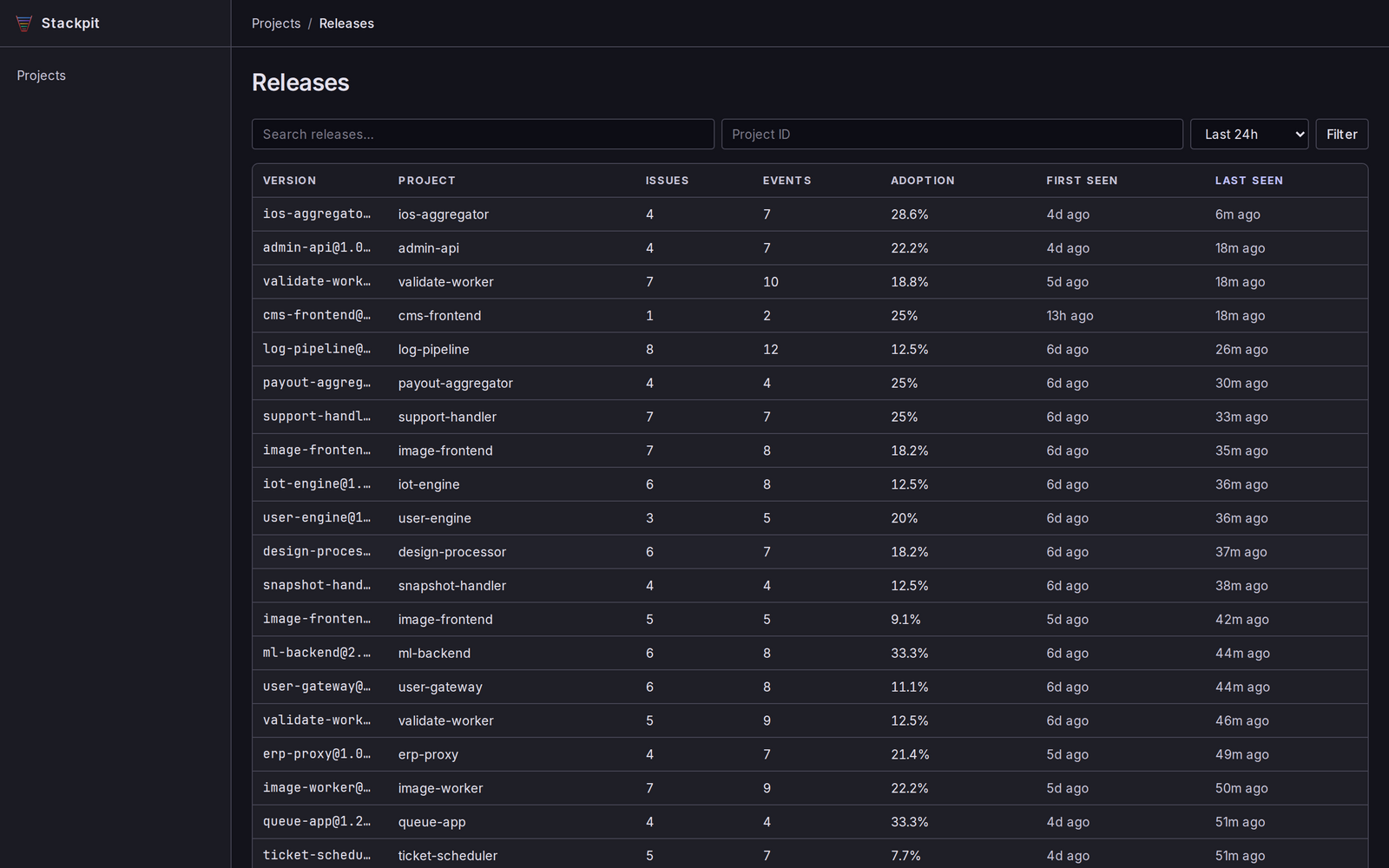Open the erp-proxy@1.0… version entry

click(317, 755)
